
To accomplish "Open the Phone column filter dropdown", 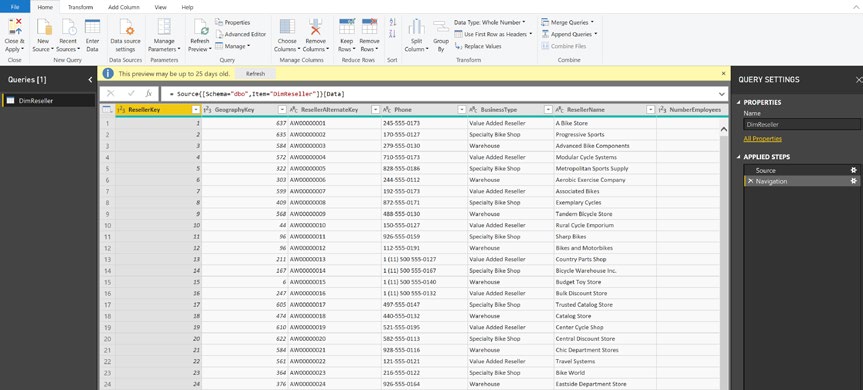I will pos(462,110).
